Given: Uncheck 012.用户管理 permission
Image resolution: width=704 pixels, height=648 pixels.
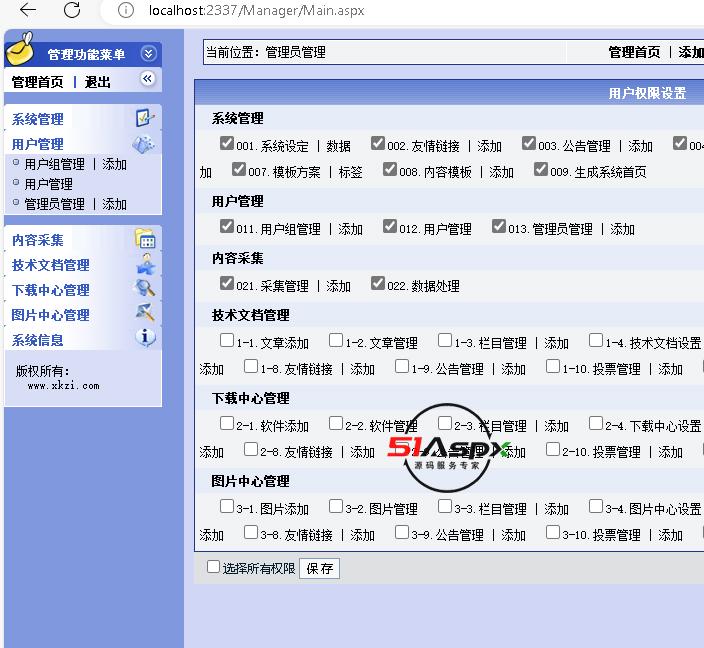Looking at the screenshot, I should coord(390,226).
